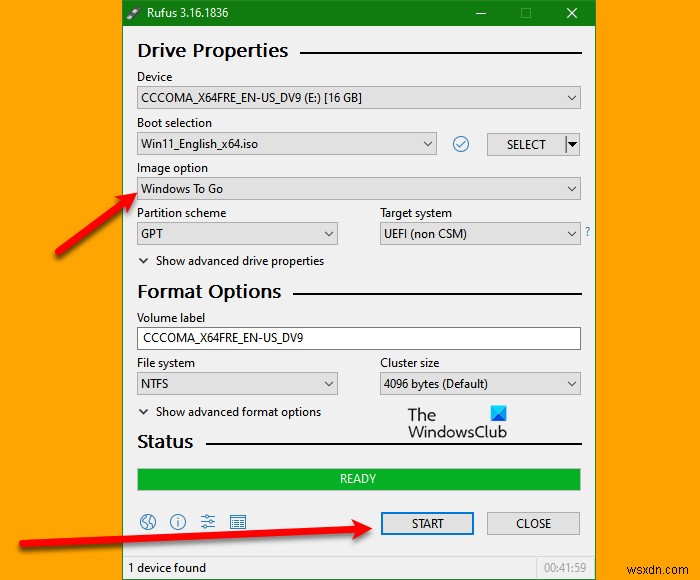Click the START button
The height and width of the screenshot is (580, 700).
(427, 523)
